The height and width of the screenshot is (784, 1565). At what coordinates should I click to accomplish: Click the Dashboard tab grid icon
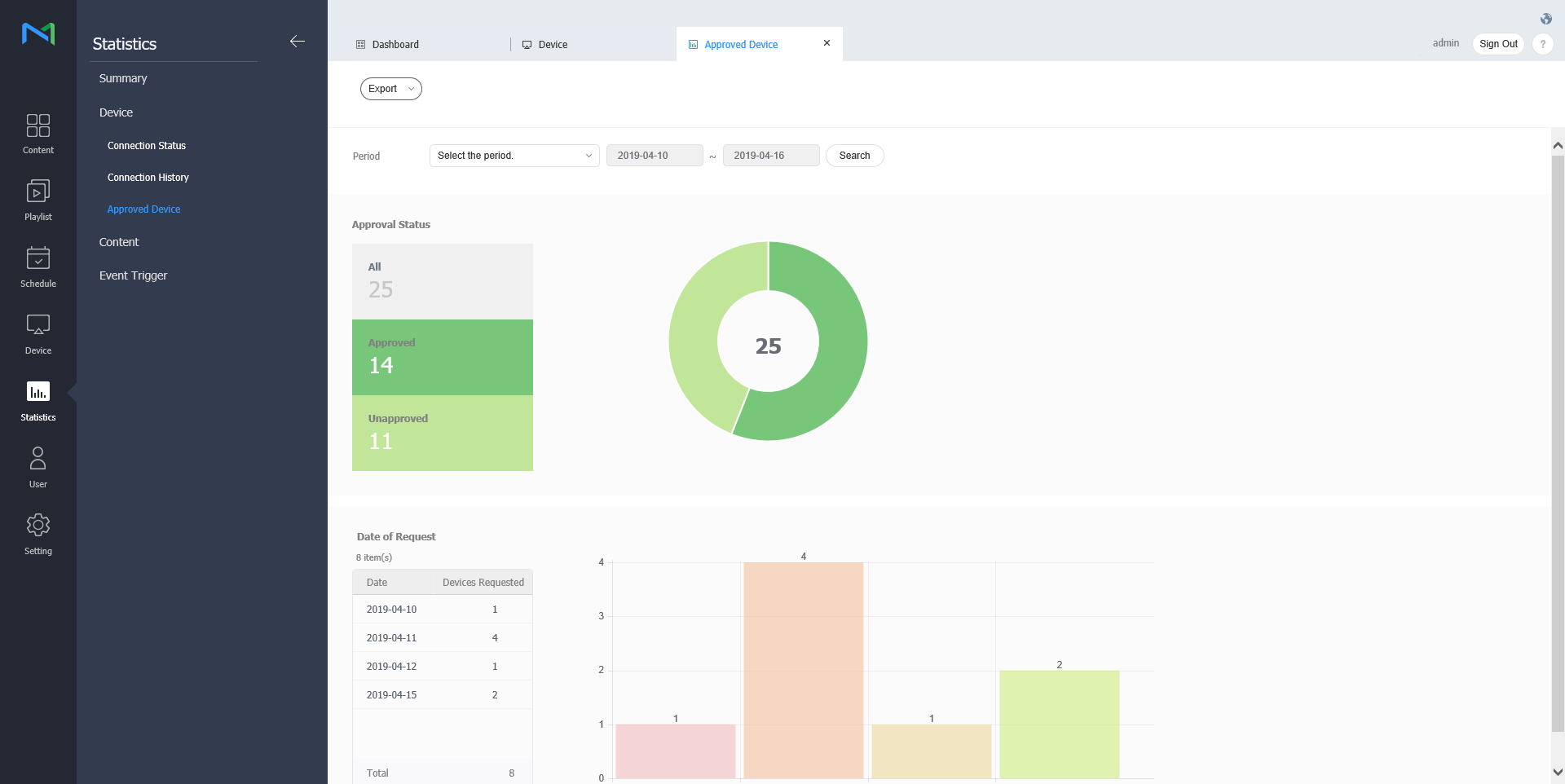361,45
